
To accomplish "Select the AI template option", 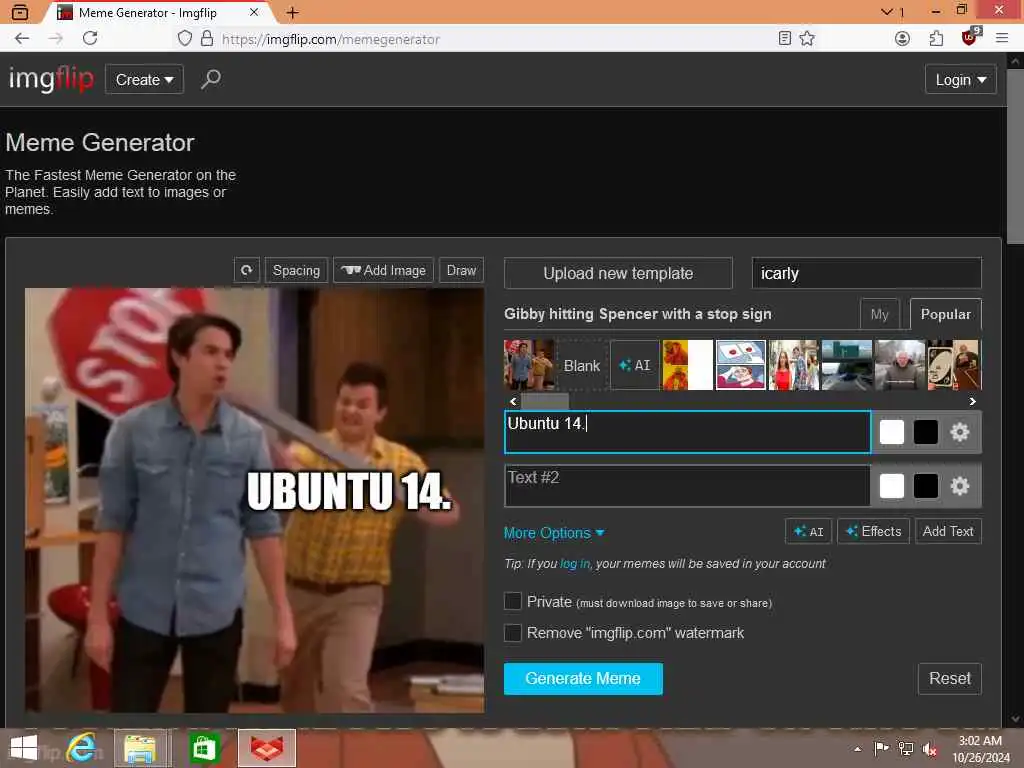I will [635, 365].
